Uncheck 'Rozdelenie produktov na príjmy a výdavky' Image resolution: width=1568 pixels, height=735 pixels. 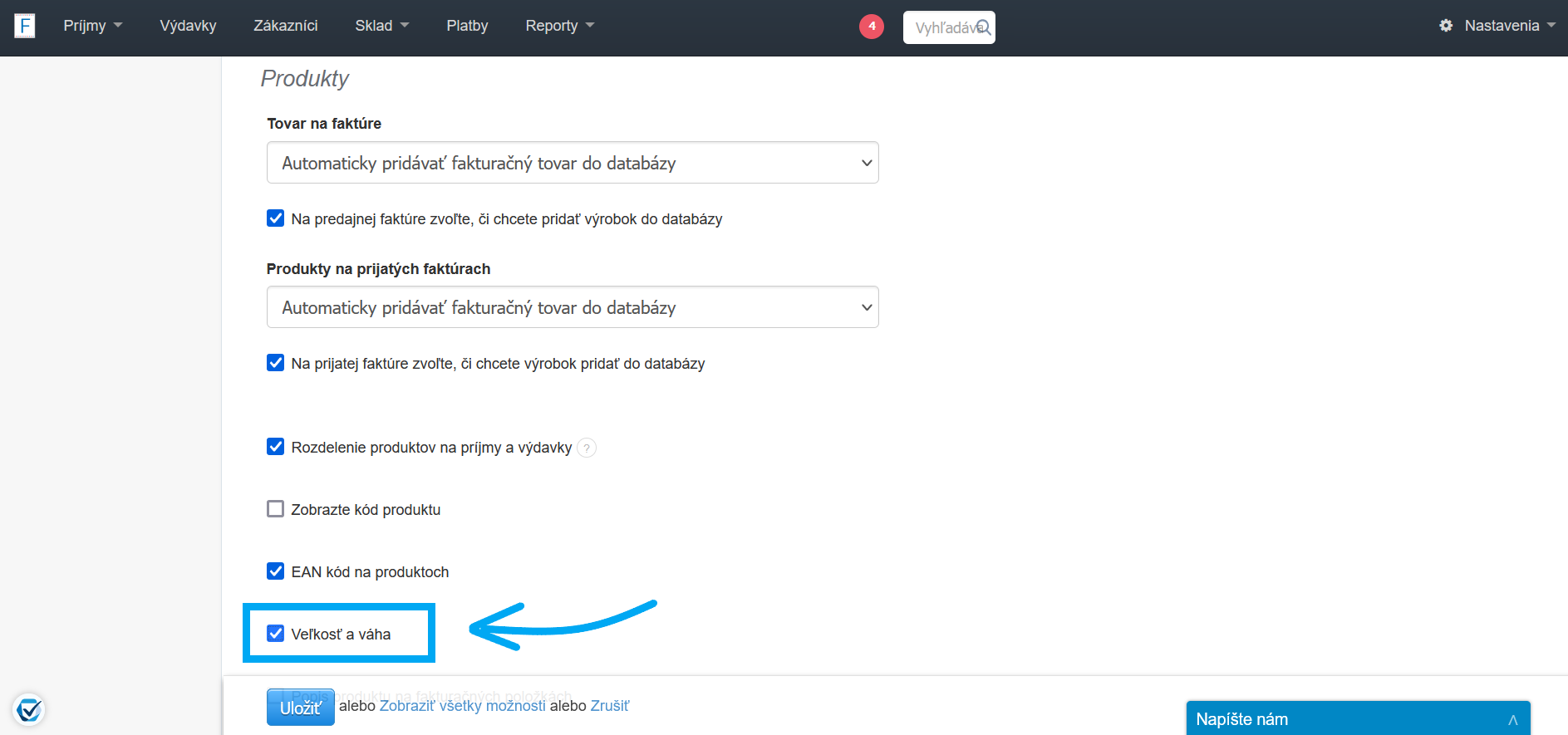pyautogui.click(x=276, y=447)
